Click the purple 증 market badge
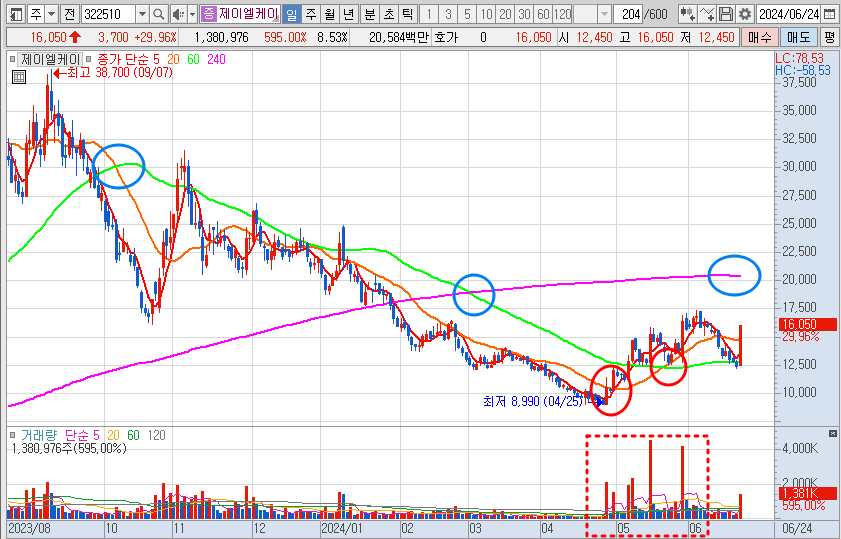 click(208, 14)
